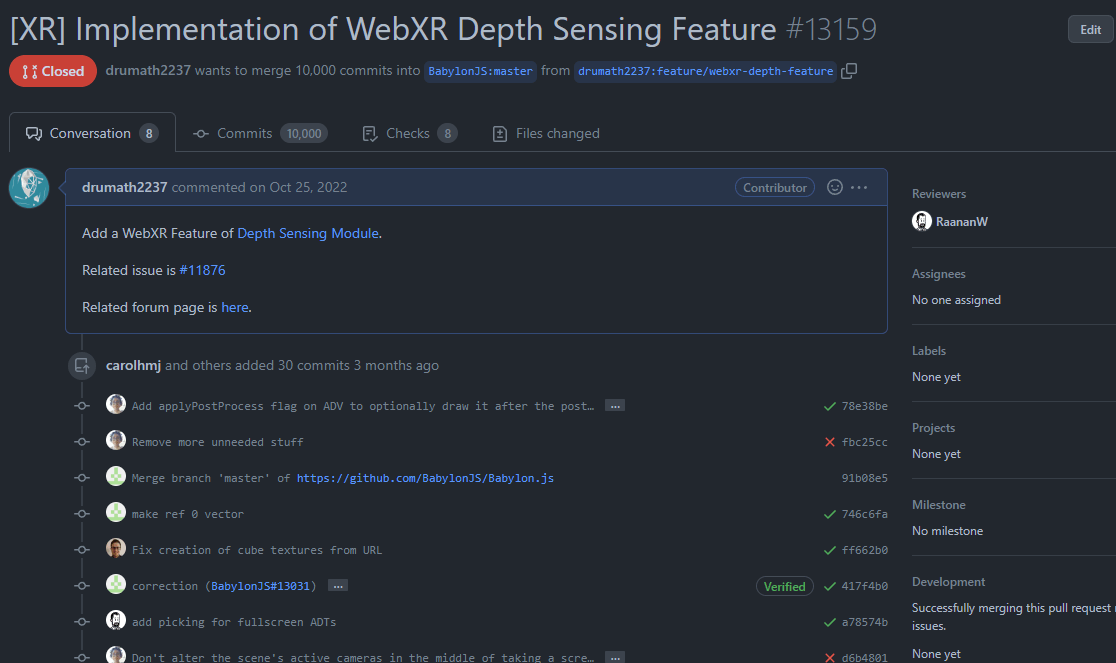This screenshot has width=1116, height=663.
Task: Open the Development sidebar section
Action: [948, 582]
